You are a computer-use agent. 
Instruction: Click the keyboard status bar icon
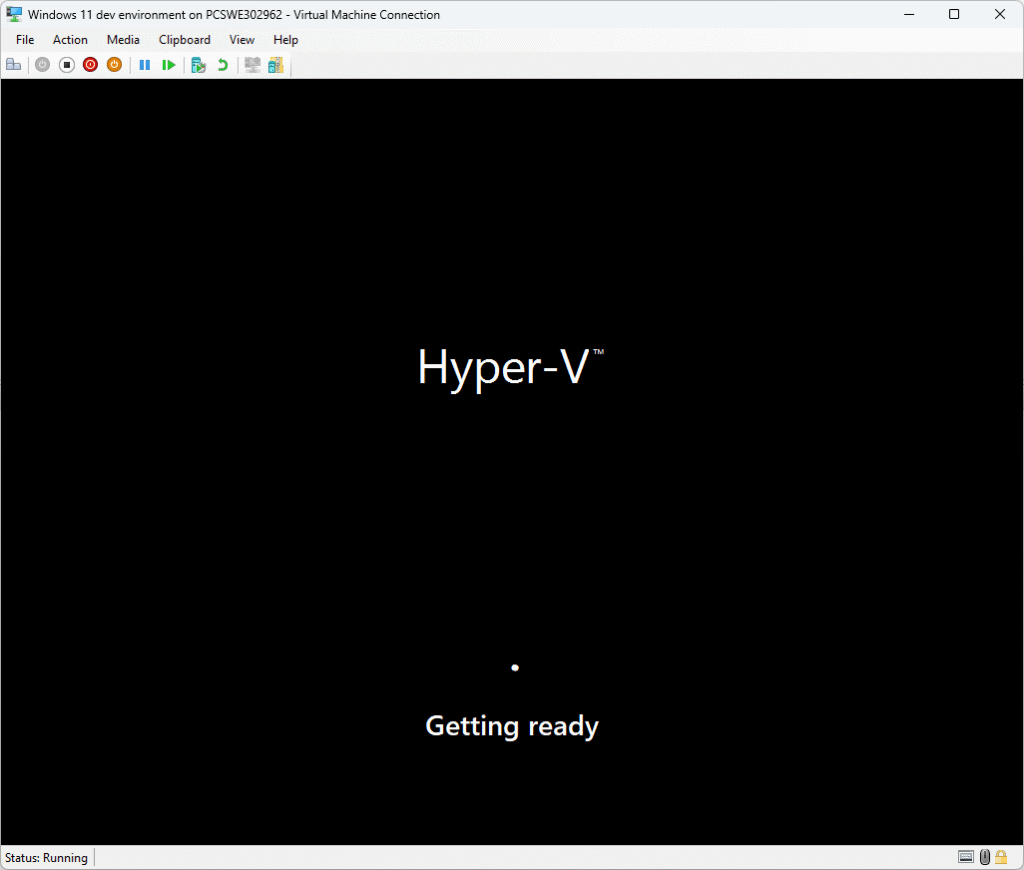click(x=966, y=857)
